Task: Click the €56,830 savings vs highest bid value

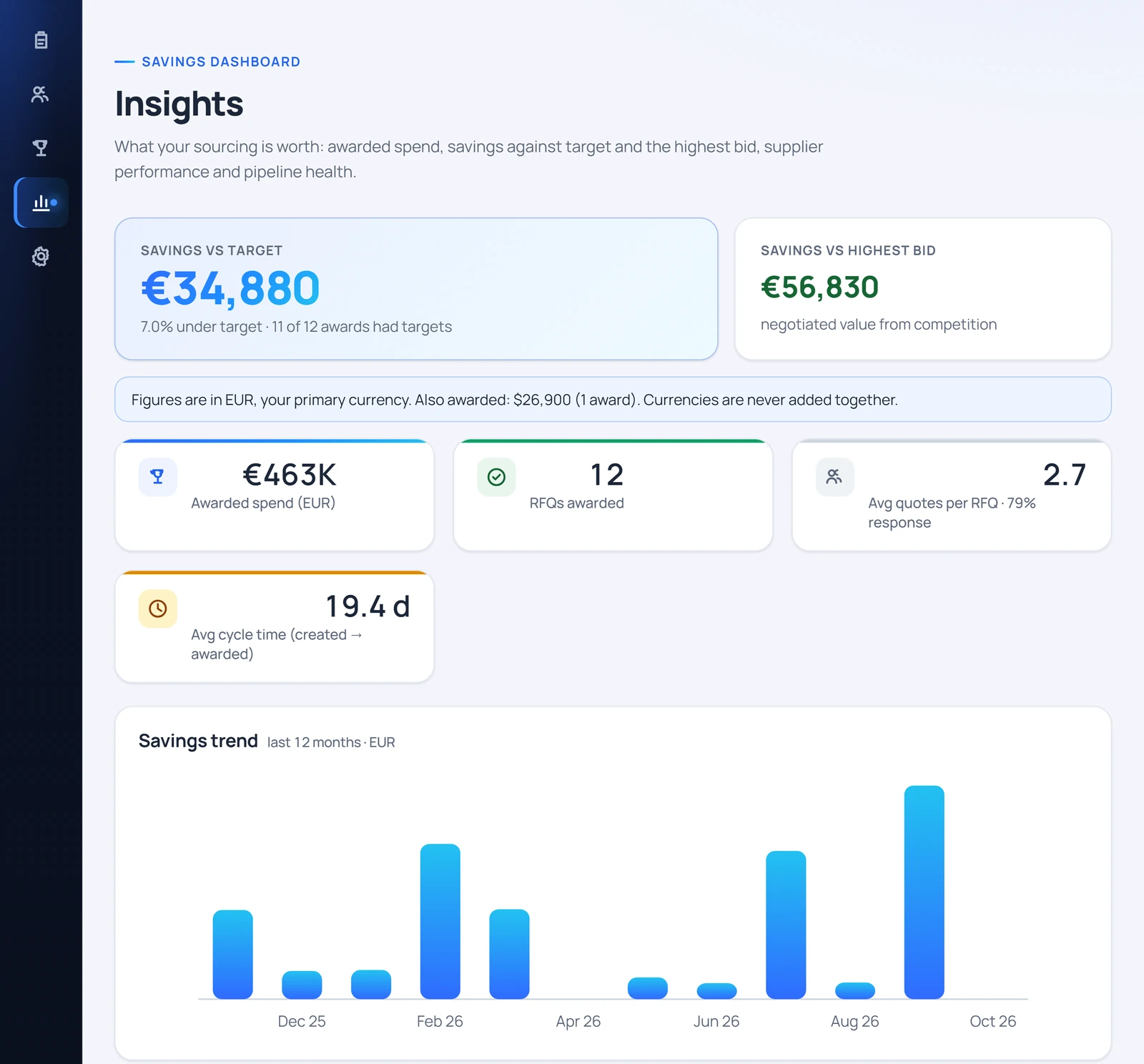Action: [x=820, y=287]
